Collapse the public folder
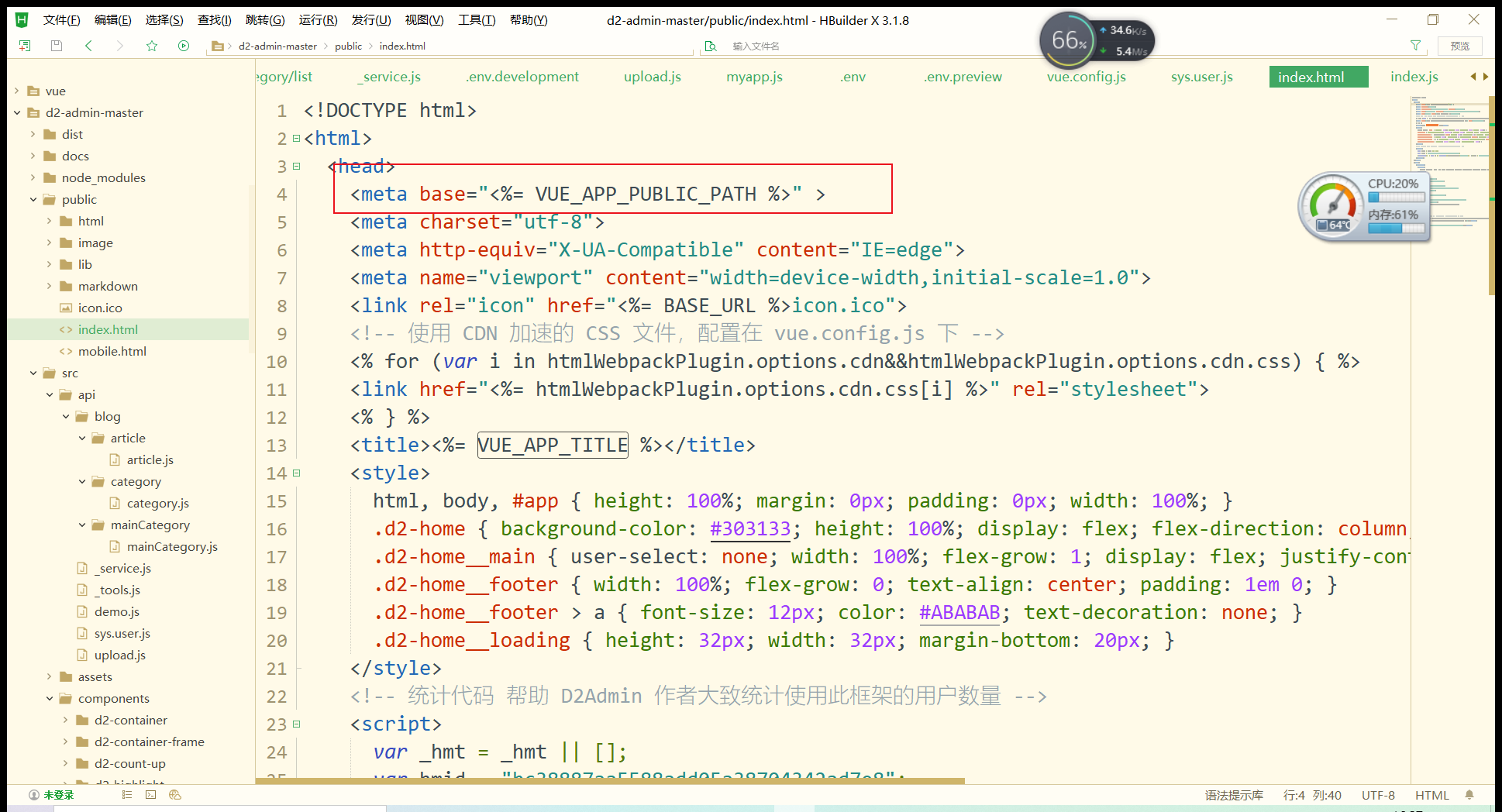Screen dimensions: 1502x812 point(33,199)
